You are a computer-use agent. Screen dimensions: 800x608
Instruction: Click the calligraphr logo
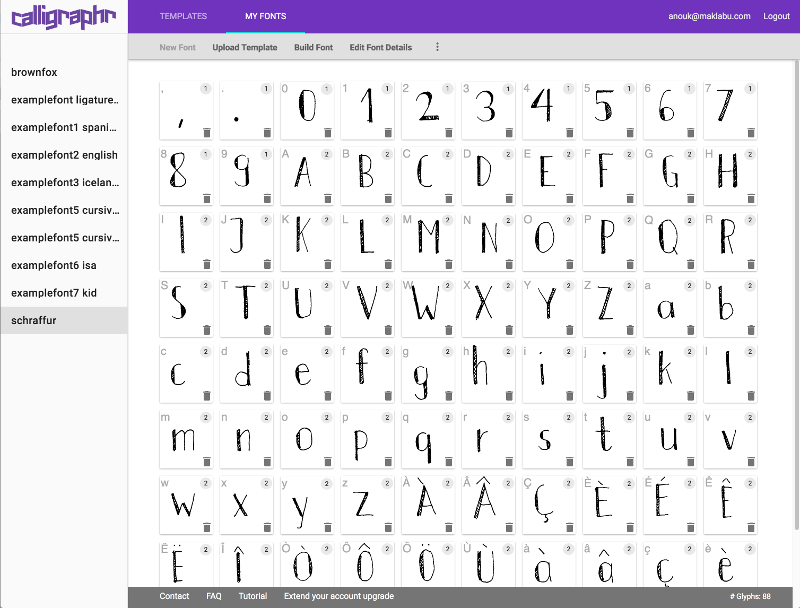coord(63,16)
